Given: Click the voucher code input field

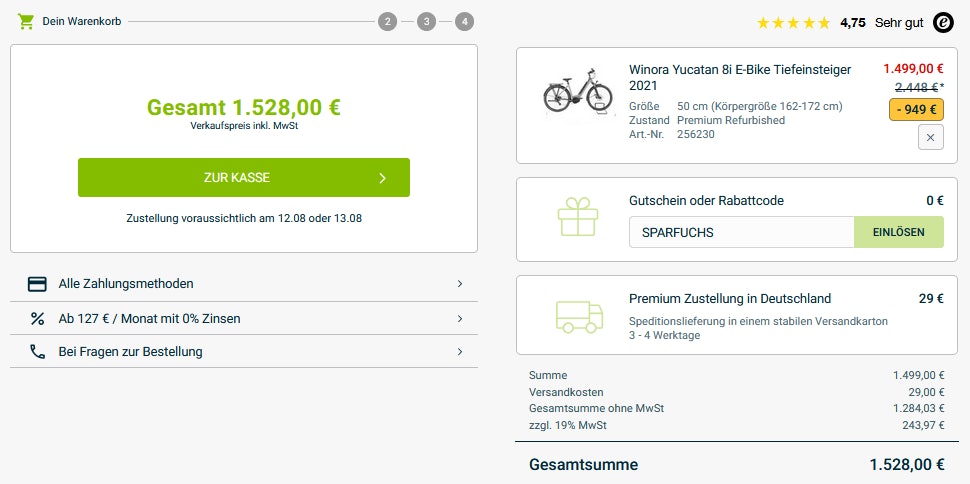Looking at the screenshot, I should coord(741,232).
